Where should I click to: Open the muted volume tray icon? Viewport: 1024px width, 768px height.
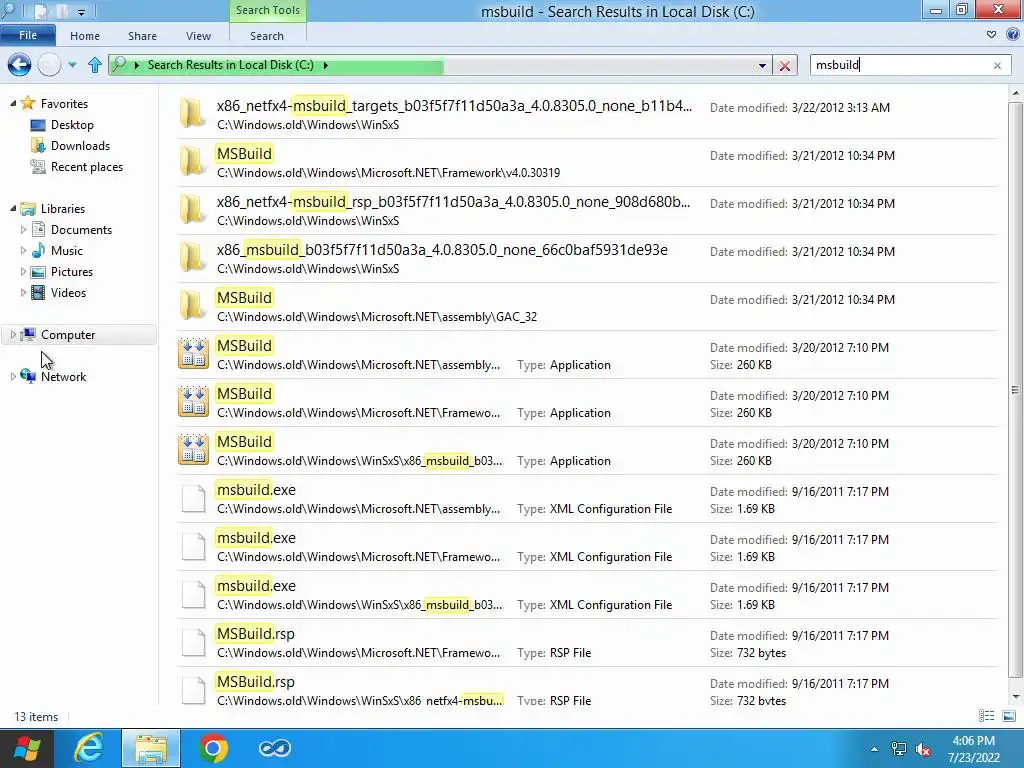tap(923, 749)
